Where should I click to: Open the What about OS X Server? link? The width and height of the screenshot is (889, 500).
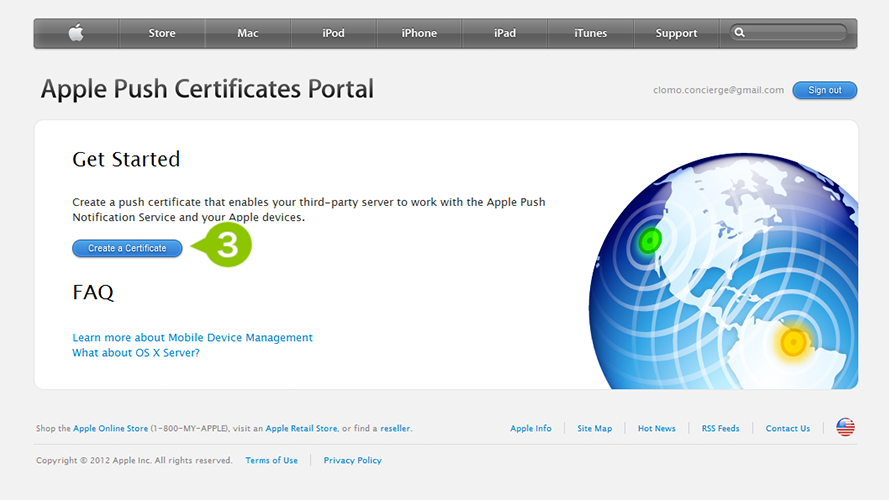click(136, 353)
